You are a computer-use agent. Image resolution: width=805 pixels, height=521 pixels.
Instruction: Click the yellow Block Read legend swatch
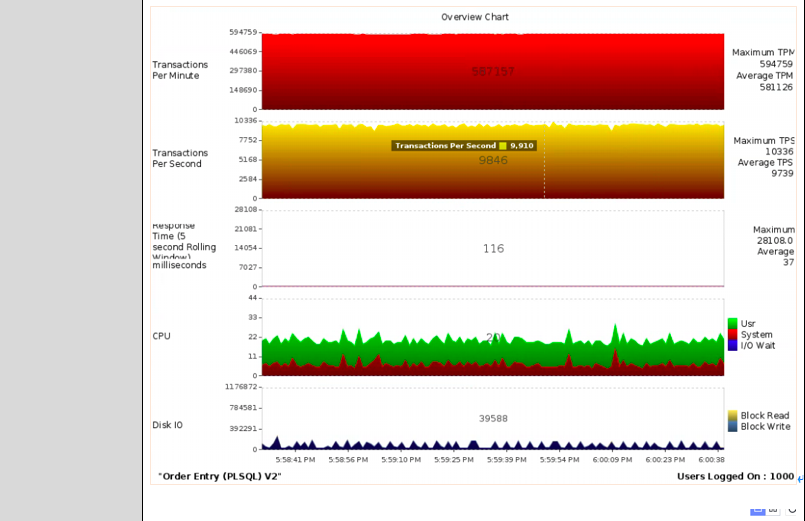coord(733,415)
